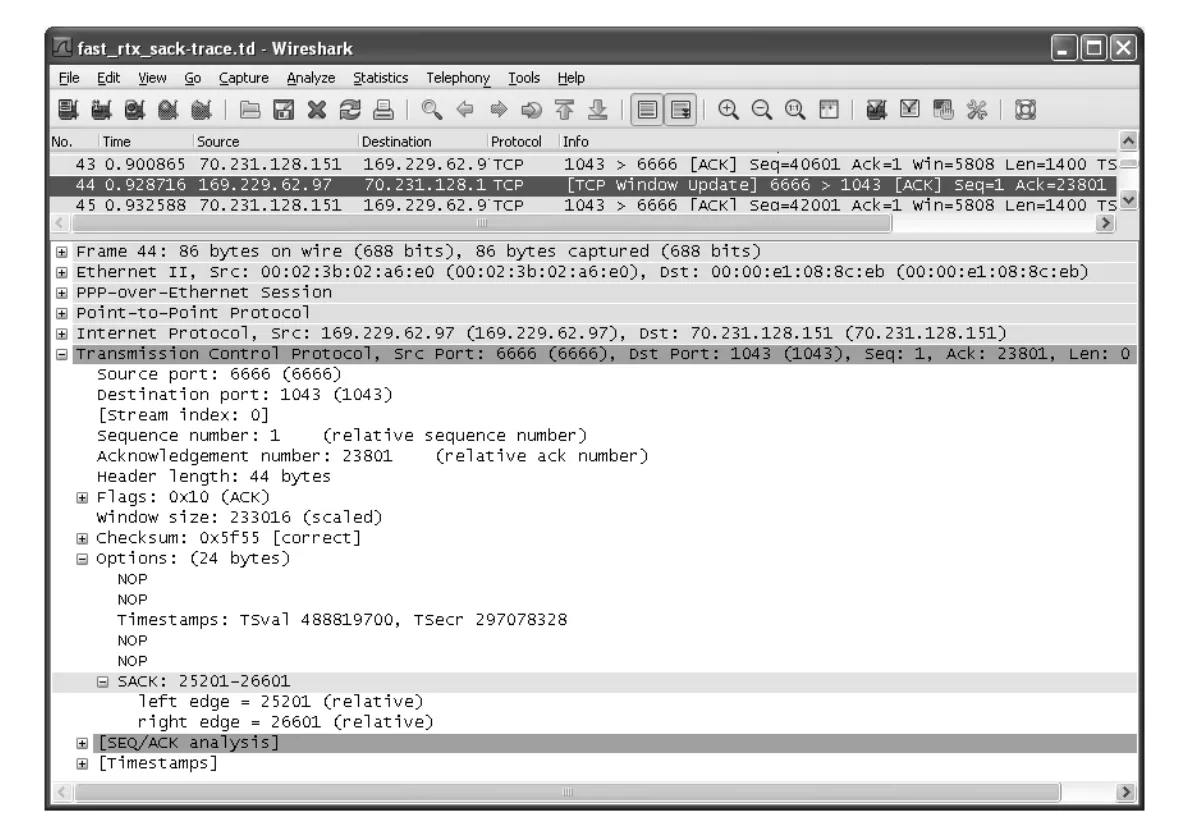The height and width of the screenshot is (827, 1189).
Task: Find a packet with magnifier icon
Action: pos(432,111)
